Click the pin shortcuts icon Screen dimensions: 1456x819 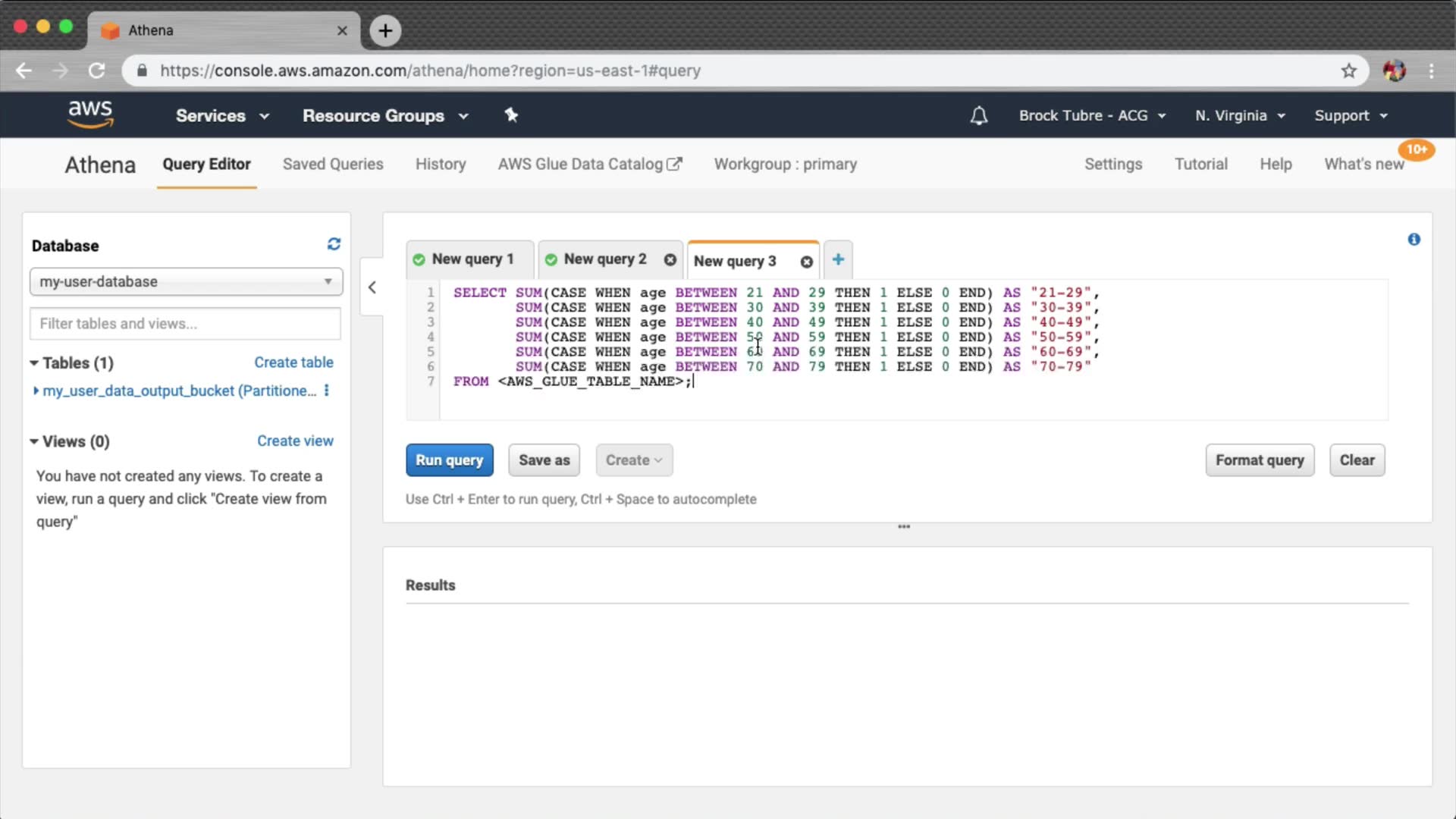pyautogui.click(x=511, y=115)
